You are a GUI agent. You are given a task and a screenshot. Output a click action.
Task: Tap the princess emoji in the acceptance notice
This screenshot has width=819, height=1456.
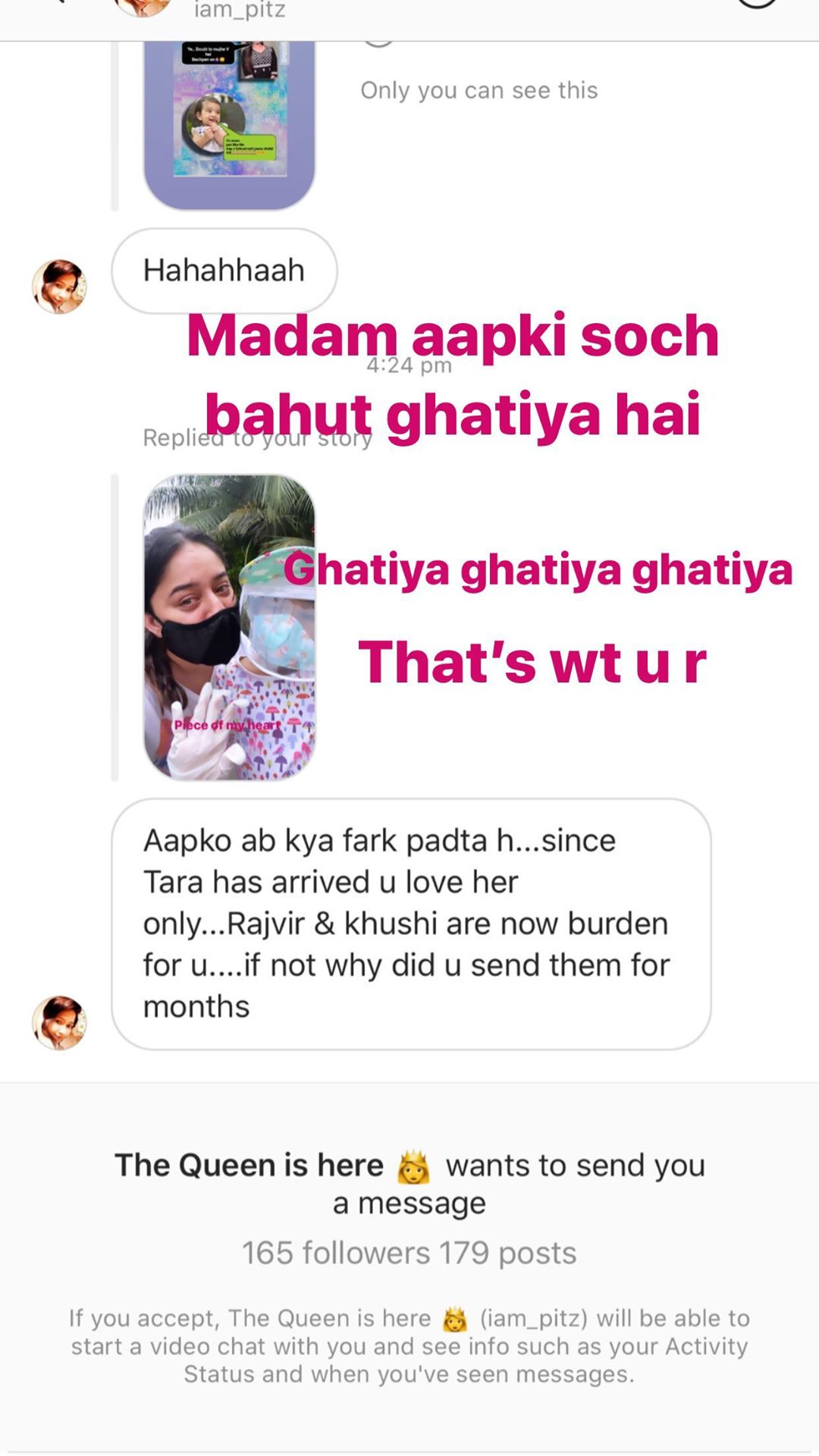455,1319
